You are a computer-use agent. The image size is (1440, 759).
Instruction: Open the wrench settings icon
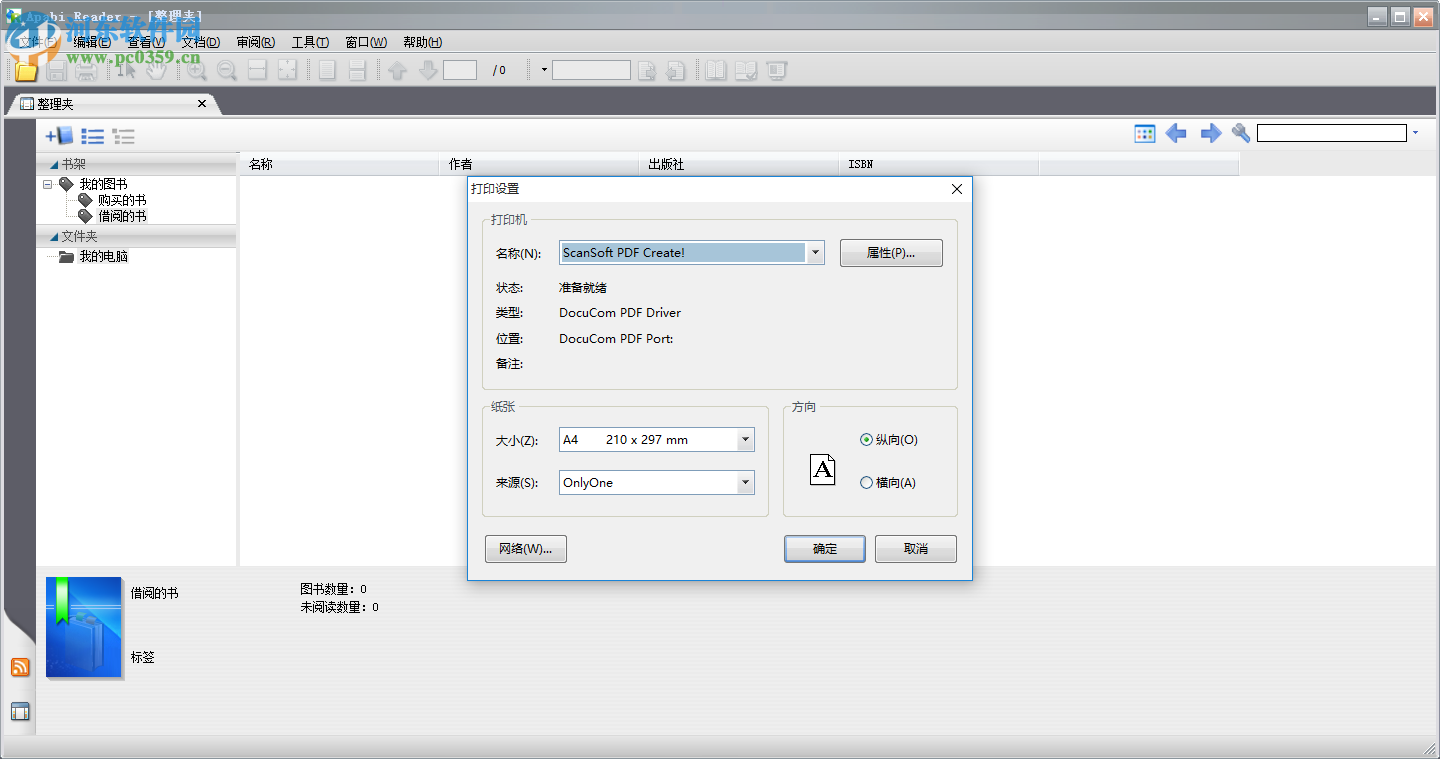coord(1240,132)
